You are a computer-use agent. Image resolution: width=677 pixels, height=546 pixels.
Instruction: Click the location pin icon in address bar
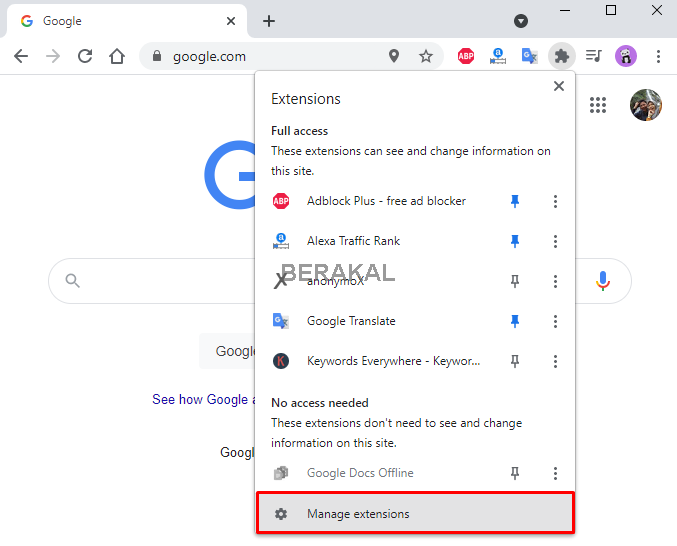[x=394, y=56]
